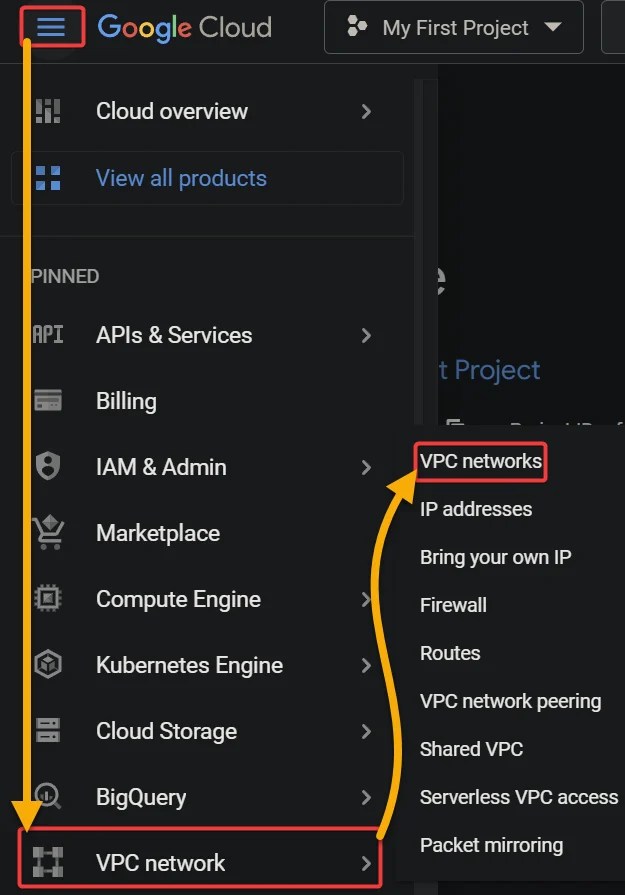The height and width of the screenshot is (895, 625).
Task: Click the hamburger navigation menu icon
Action: coord(52,27)
